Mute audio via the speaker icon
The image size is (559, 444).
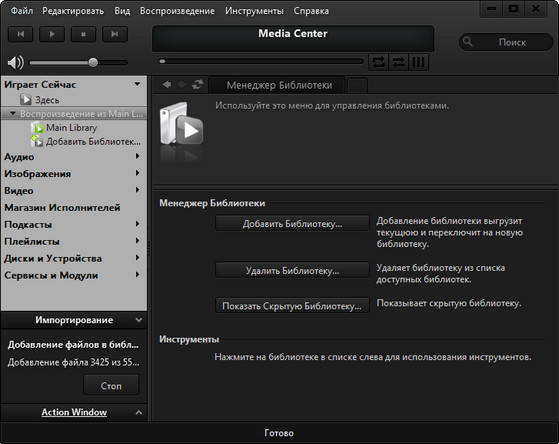pyautogui.click(x=15, y=63)
